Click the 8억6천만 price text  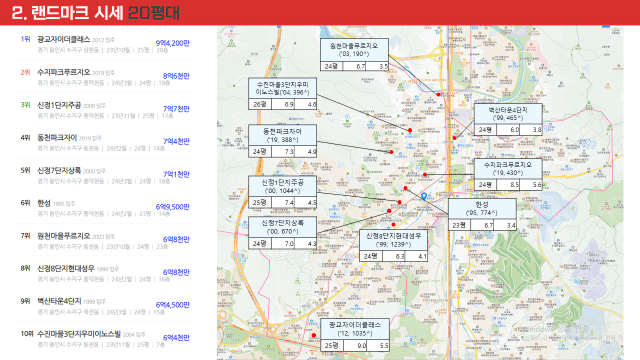coord(176,76)
